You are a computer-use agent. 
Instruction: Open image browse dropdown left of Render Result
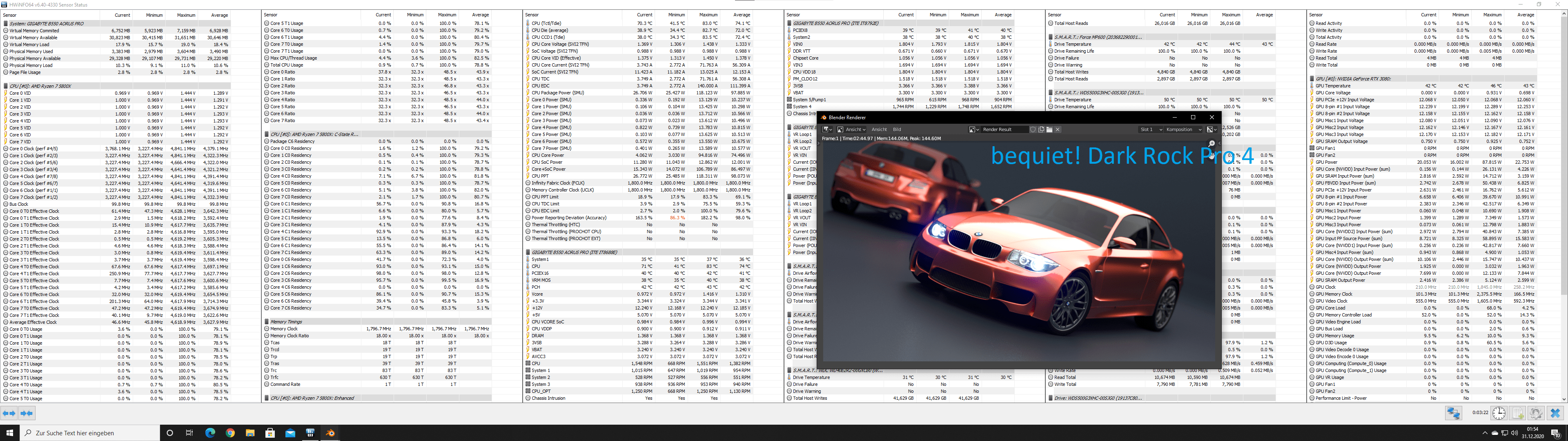pyautogui.click(x=974, y=129)
